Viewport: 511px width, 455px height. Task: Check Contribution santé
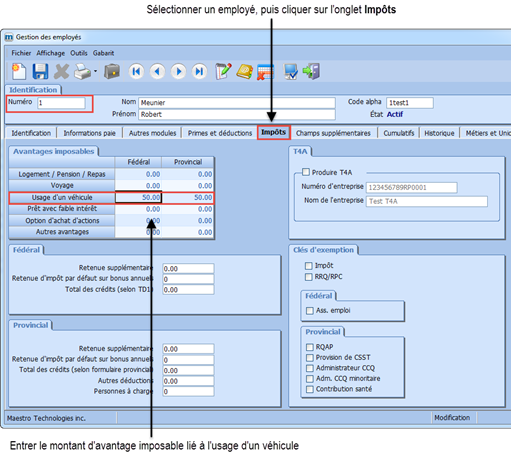pyautogui.click(x=310, y=389)
